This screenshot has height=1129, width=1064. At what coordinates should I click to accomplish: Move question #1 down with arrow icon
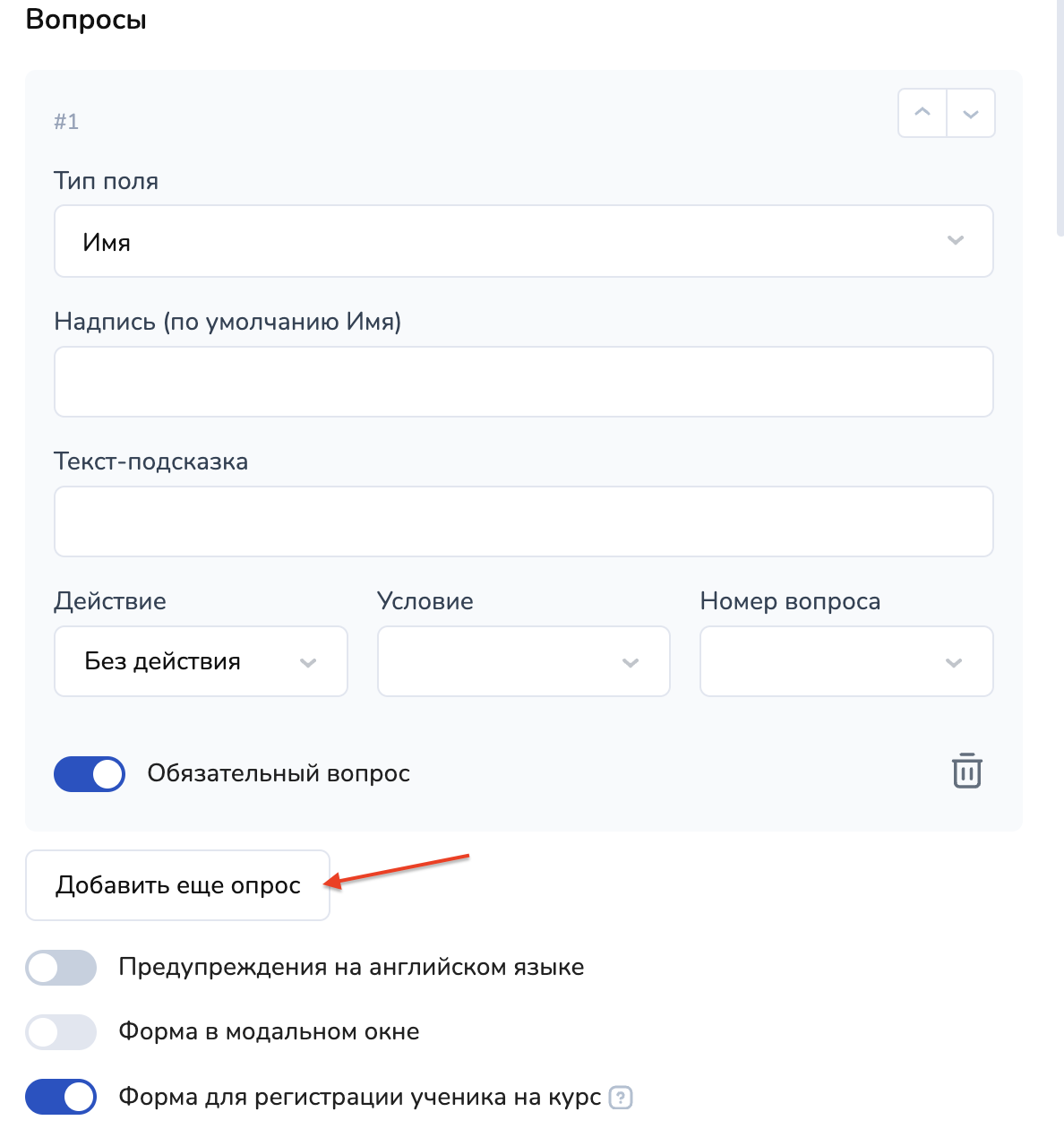pos(971,113)
